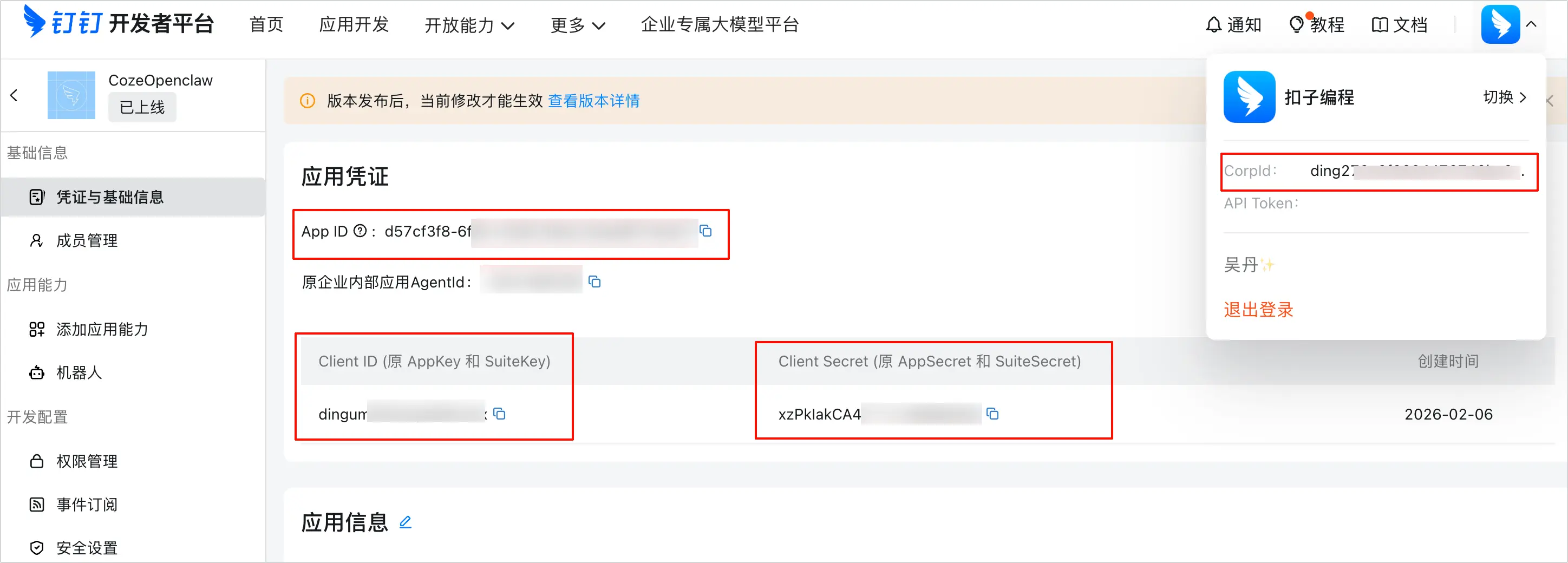Click 退出登录 to log out
The width and height of the screenshot is (1568, 563).
(1258, 310)
